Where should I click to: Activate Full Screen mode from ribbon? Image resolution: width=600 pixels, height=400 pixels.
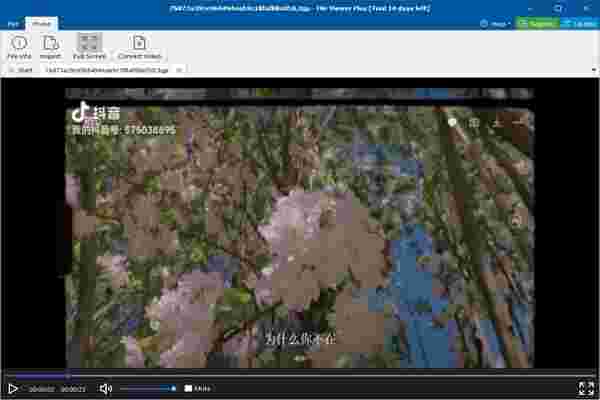89,47
